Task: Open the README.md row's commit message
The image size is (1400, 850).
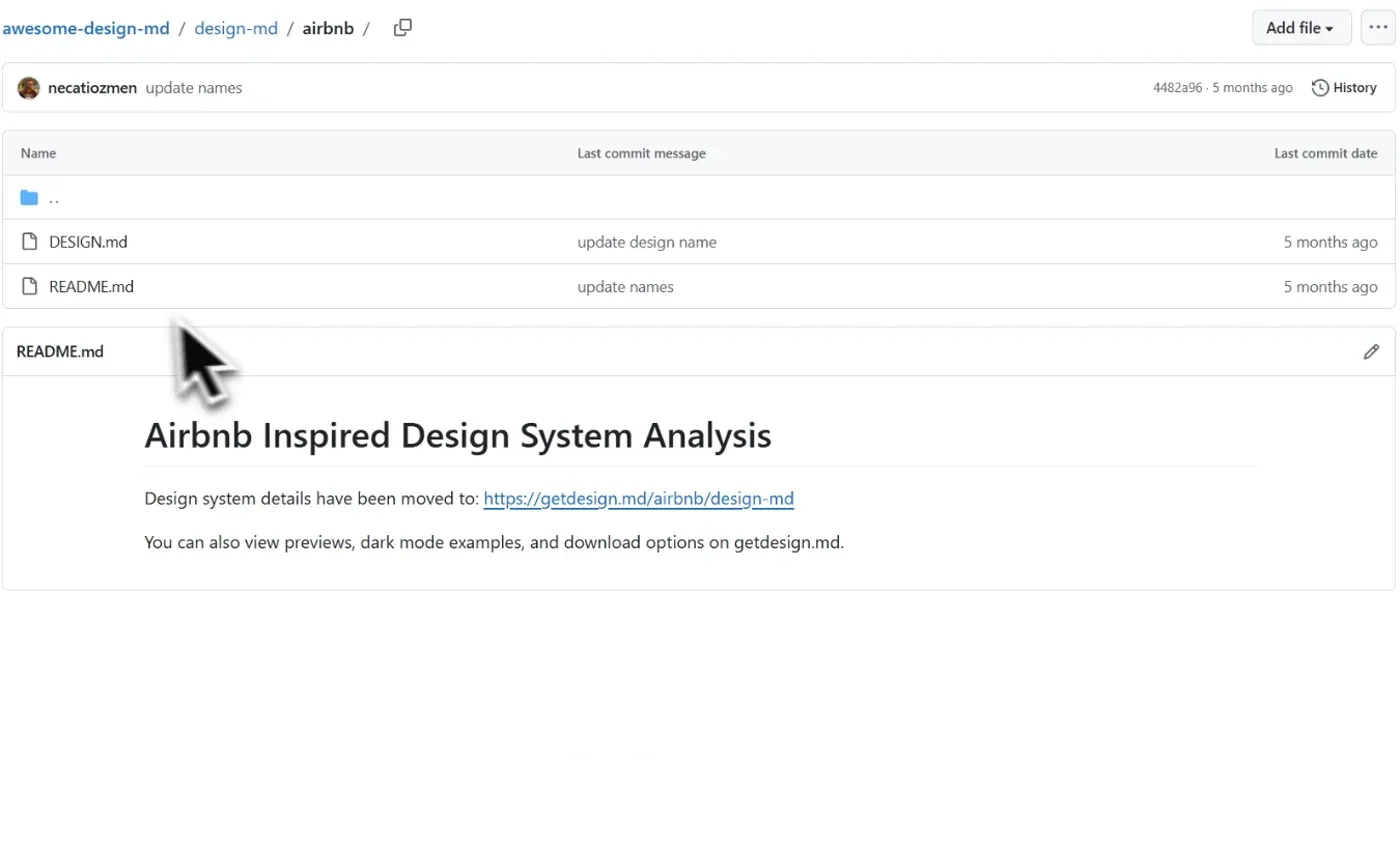Action: pyautogui.click(x=625, y=287)
